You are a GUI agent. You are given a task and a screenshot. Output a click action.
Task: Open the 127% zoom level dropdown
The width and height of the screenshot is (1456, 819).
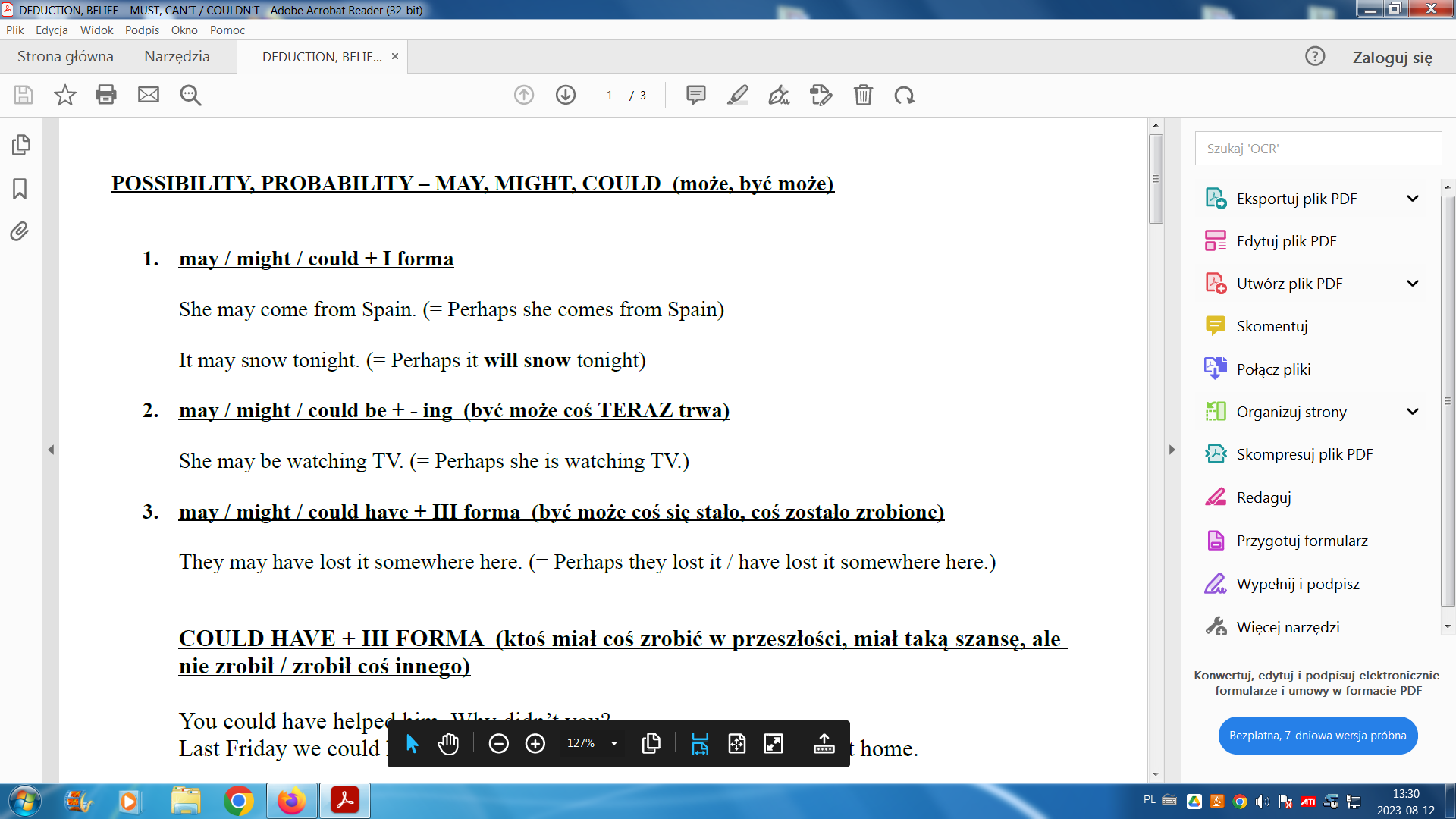tap(614, 744)
